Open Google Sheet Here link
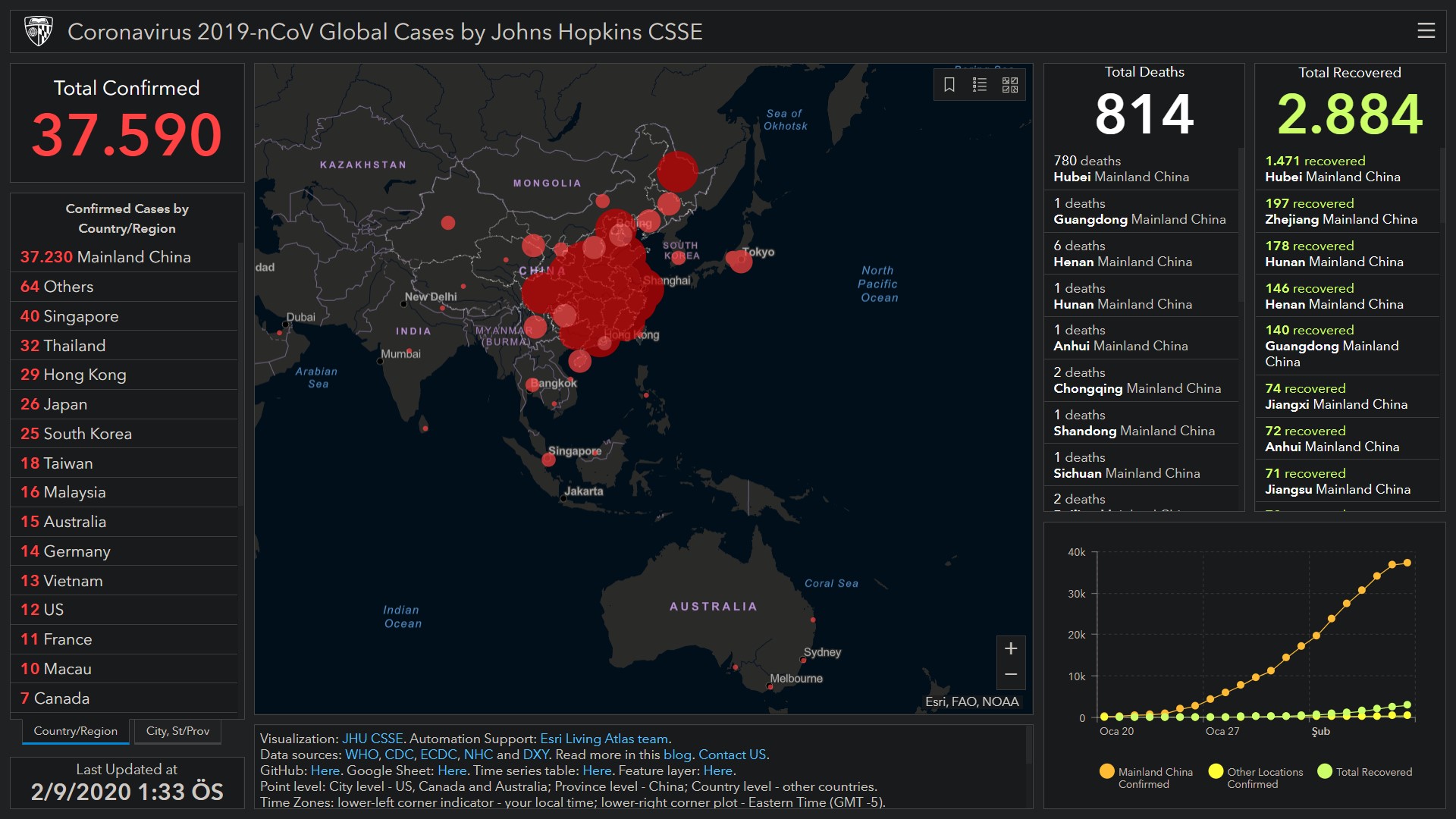This screenshot has height=819, width=1456. 452,770
